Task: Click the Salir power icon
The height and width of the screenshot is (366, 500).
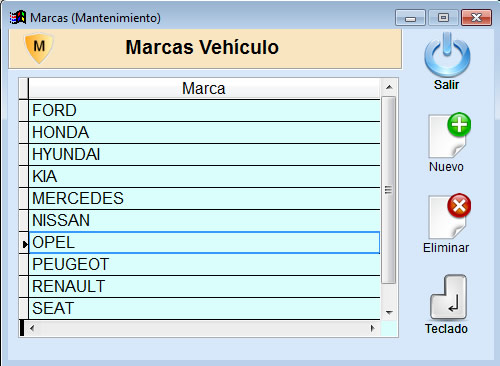Action: tap(447, 55)
